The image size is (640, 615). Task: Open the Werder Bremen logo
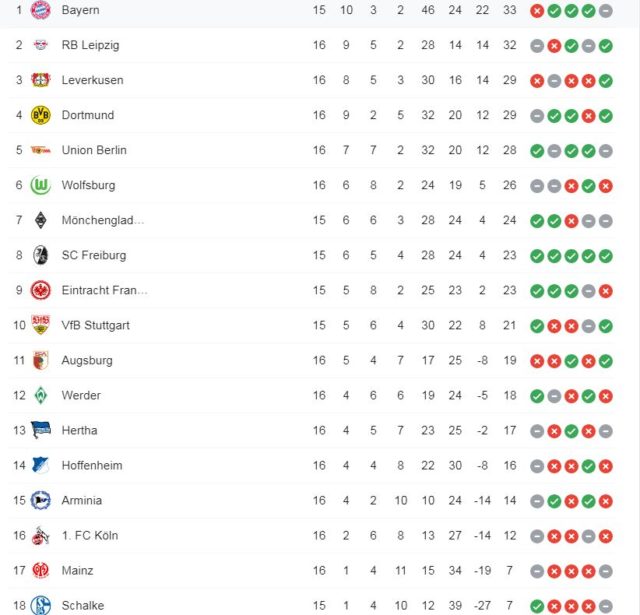click(x=41, y=395)
